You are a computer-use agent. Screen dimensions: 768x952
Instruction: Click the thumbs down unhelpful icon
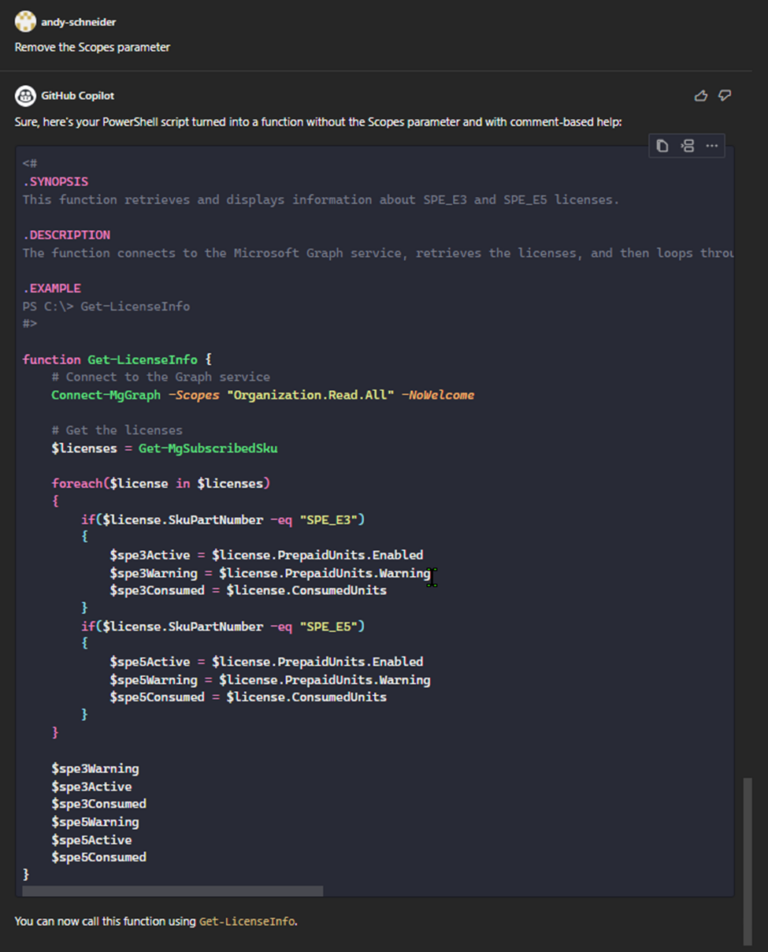(x=725, y=95)
